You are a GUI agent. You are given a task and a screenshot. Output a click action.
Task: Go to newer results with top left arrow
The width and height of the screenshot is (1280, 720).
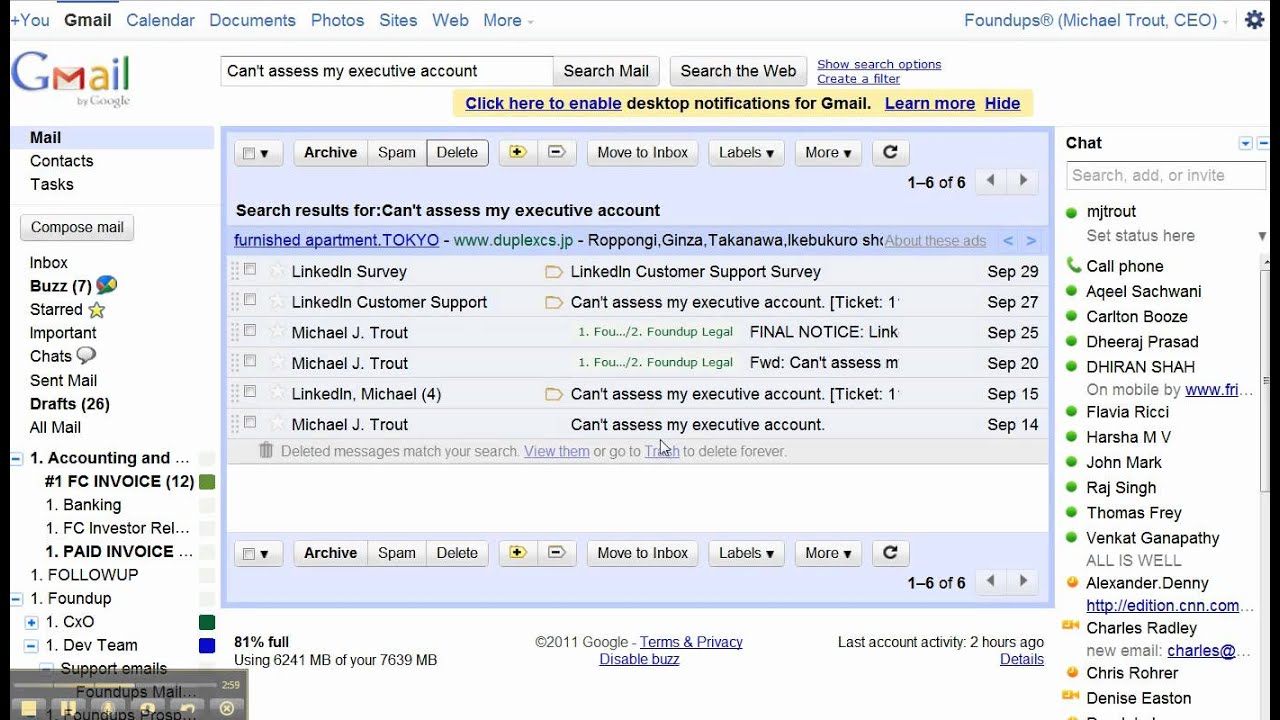[x=990, y=181]
